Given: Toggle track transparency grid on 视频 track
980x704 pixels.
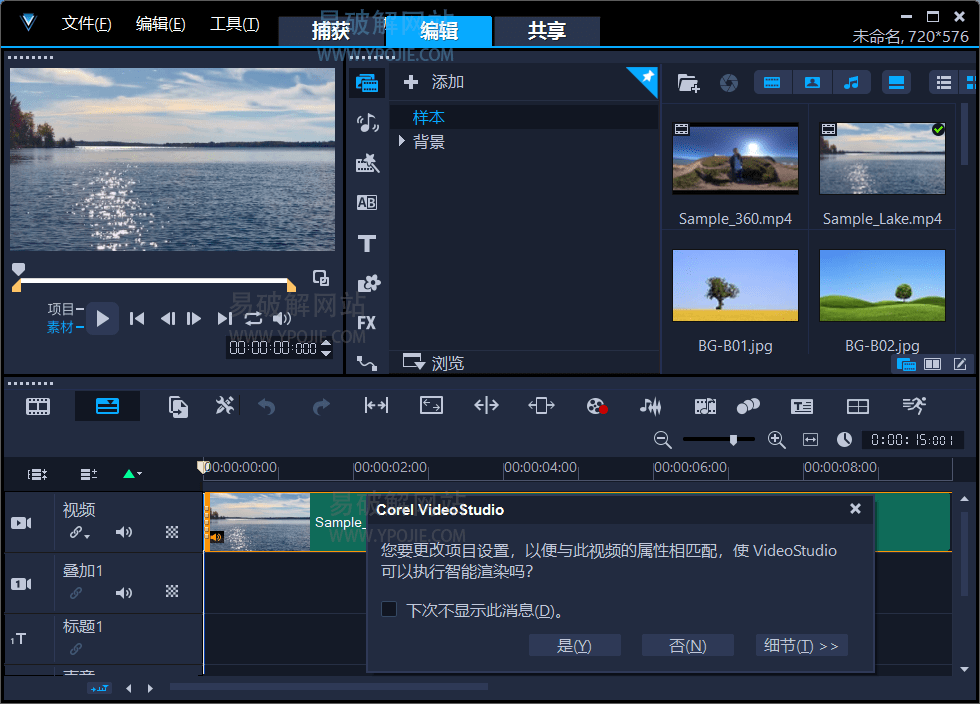Looking at the screenshot, I should (172, 532).
